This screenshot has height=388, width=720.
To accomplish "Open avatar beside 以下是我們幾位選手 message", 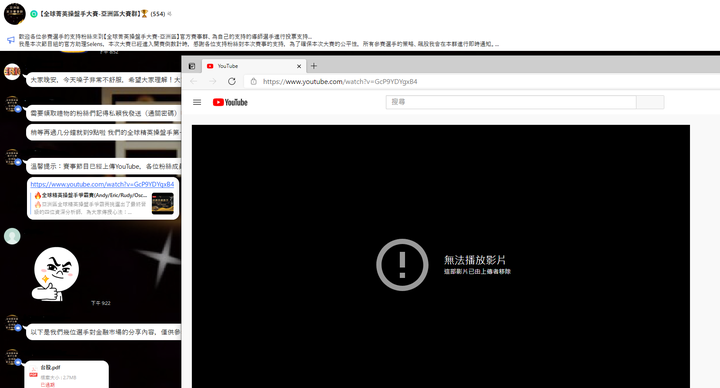I will (12, 323).
